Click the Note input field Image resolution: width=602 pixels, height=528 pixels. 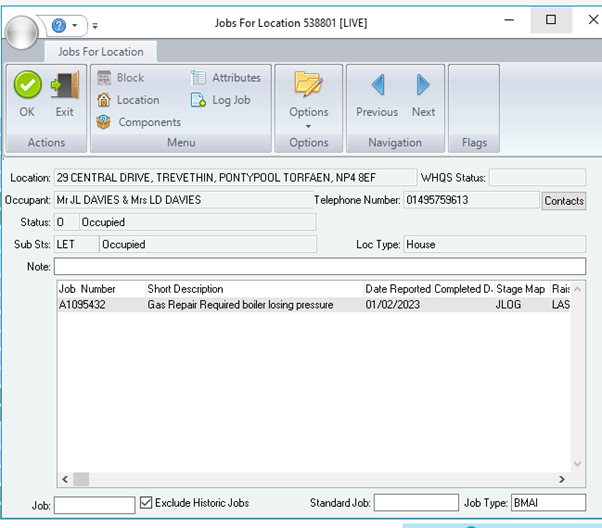[320, 266]
